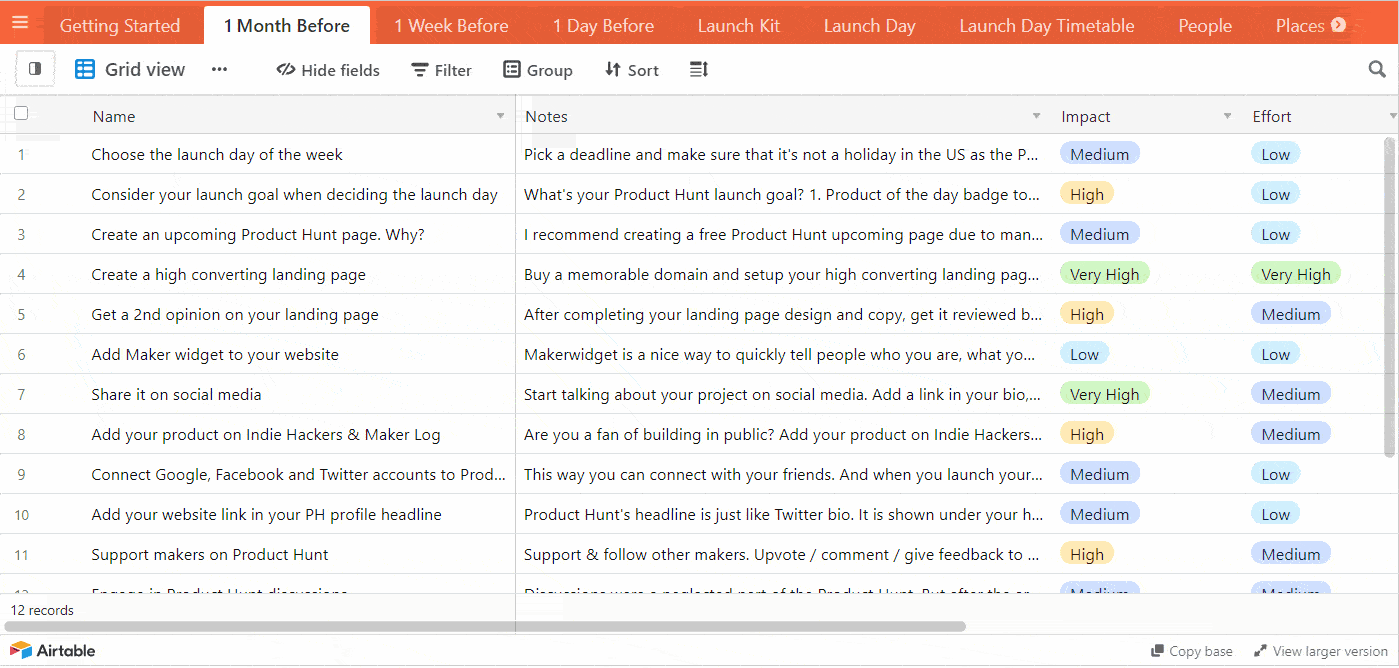Image resolution: width=1399 pixels, height=668 pixels.
Task: Open the Launch Kit tab
Action: pyautogui.click(x=739, y=26)
